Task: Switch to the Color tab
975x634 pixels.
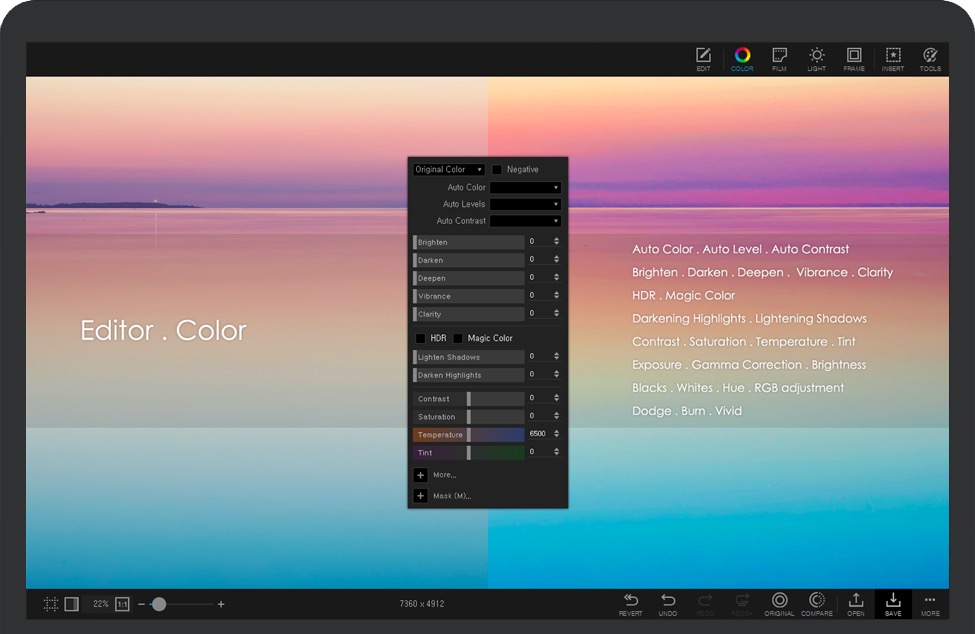Action: (742, 58)
